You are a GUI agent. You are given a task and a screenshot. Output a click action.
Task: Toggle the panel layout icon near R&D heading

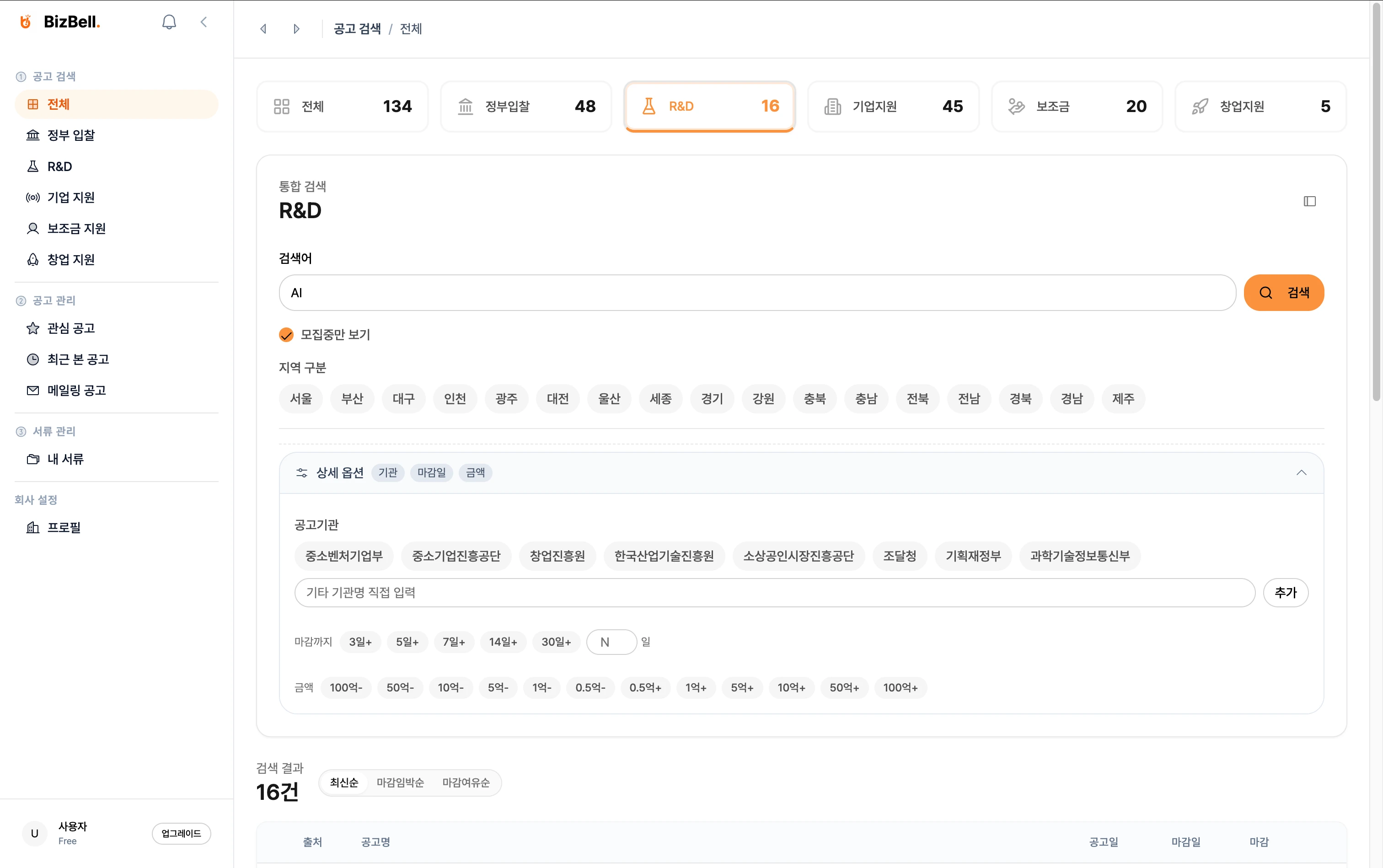coord(1309,202)
